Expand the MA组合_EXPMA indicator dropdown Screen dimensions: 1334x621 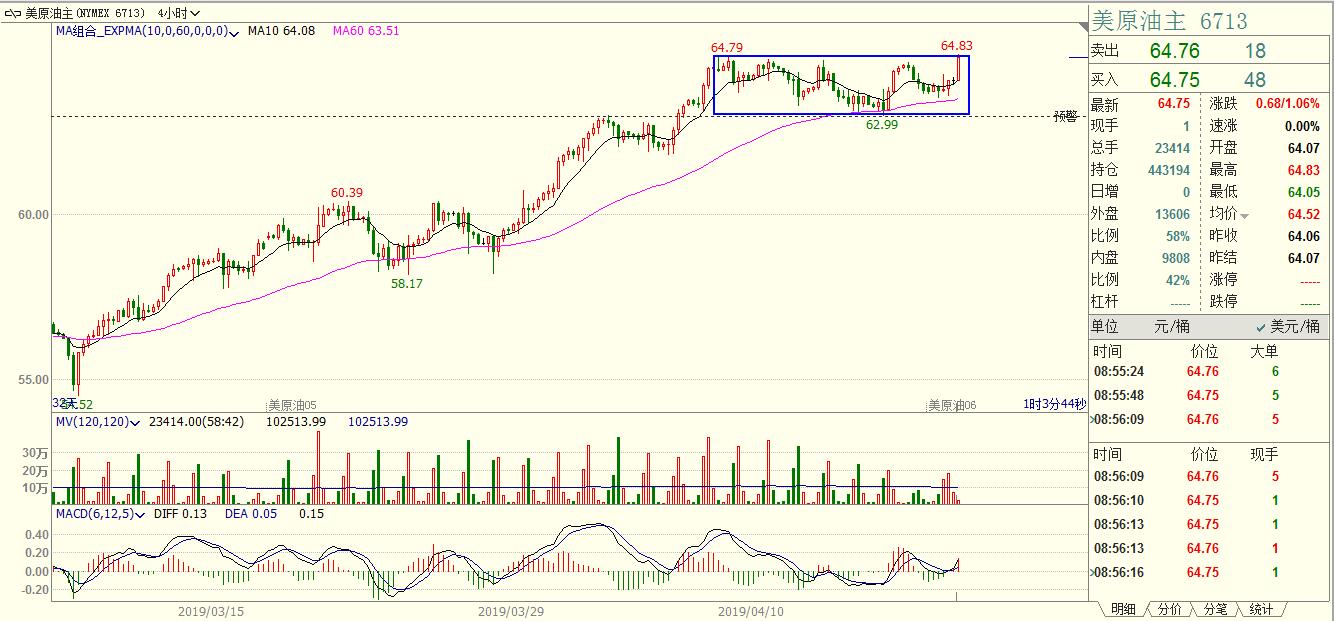[x=234, y=32]
